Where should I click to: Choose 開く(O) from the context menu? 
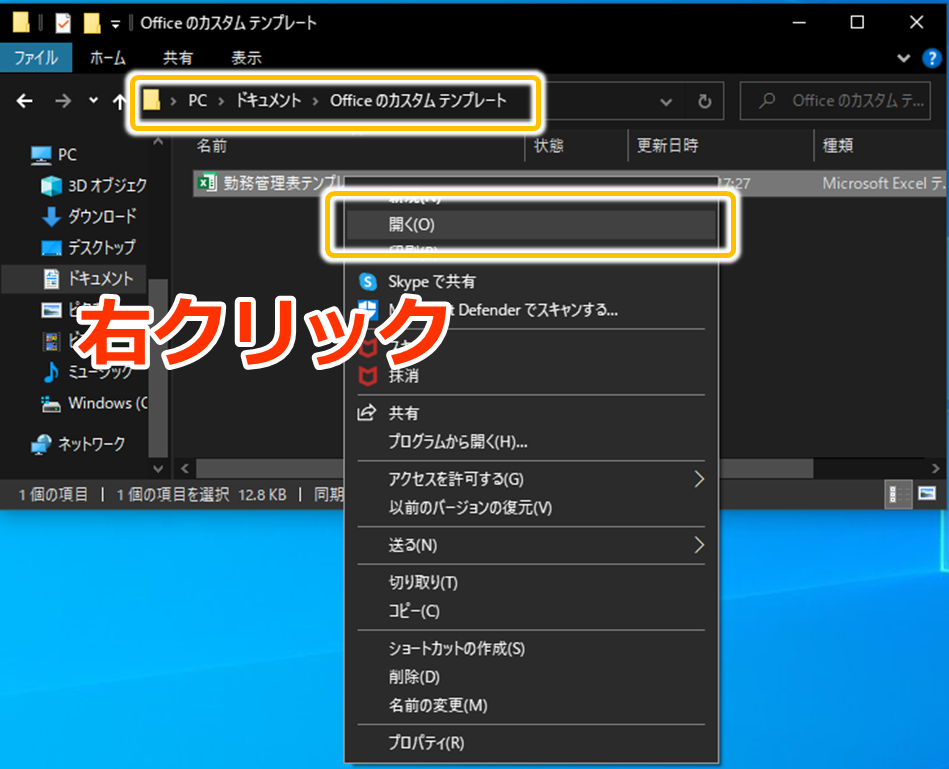point(411,225)
